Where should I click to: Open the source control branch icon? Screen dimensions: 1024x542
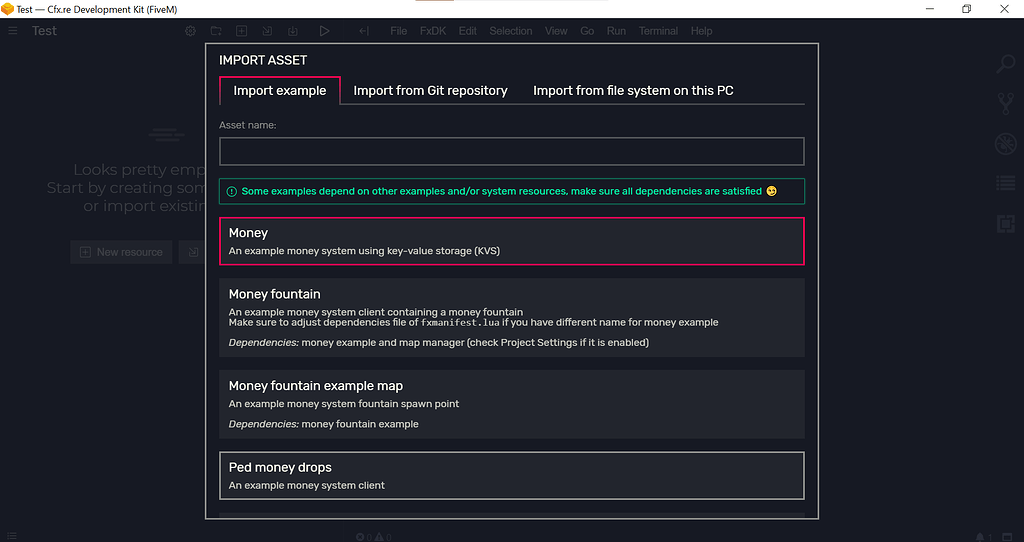pyautogui.click(x=1005, y=104)
